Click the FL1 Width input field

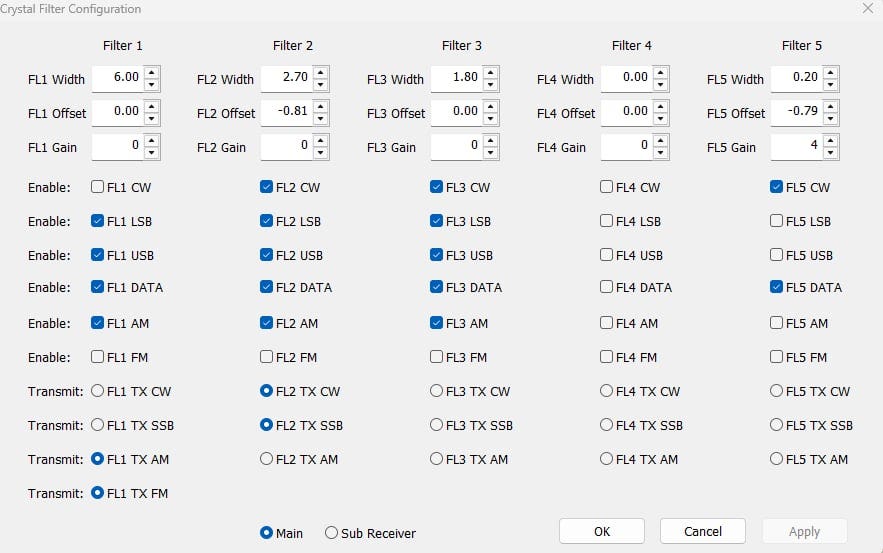[x=118, y=78]
